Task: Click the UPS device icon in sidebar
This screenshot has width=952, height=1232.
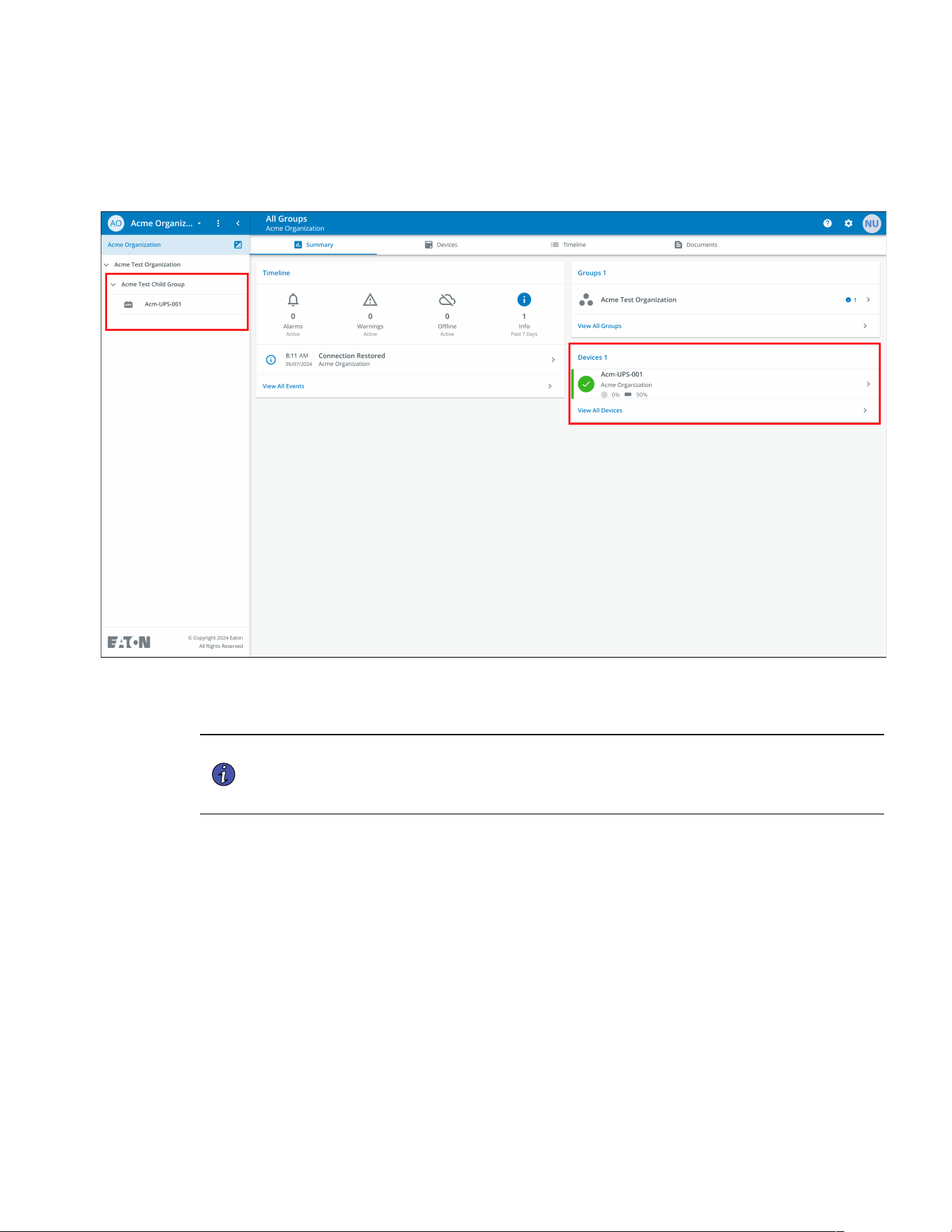Action: tap(129, 304)
